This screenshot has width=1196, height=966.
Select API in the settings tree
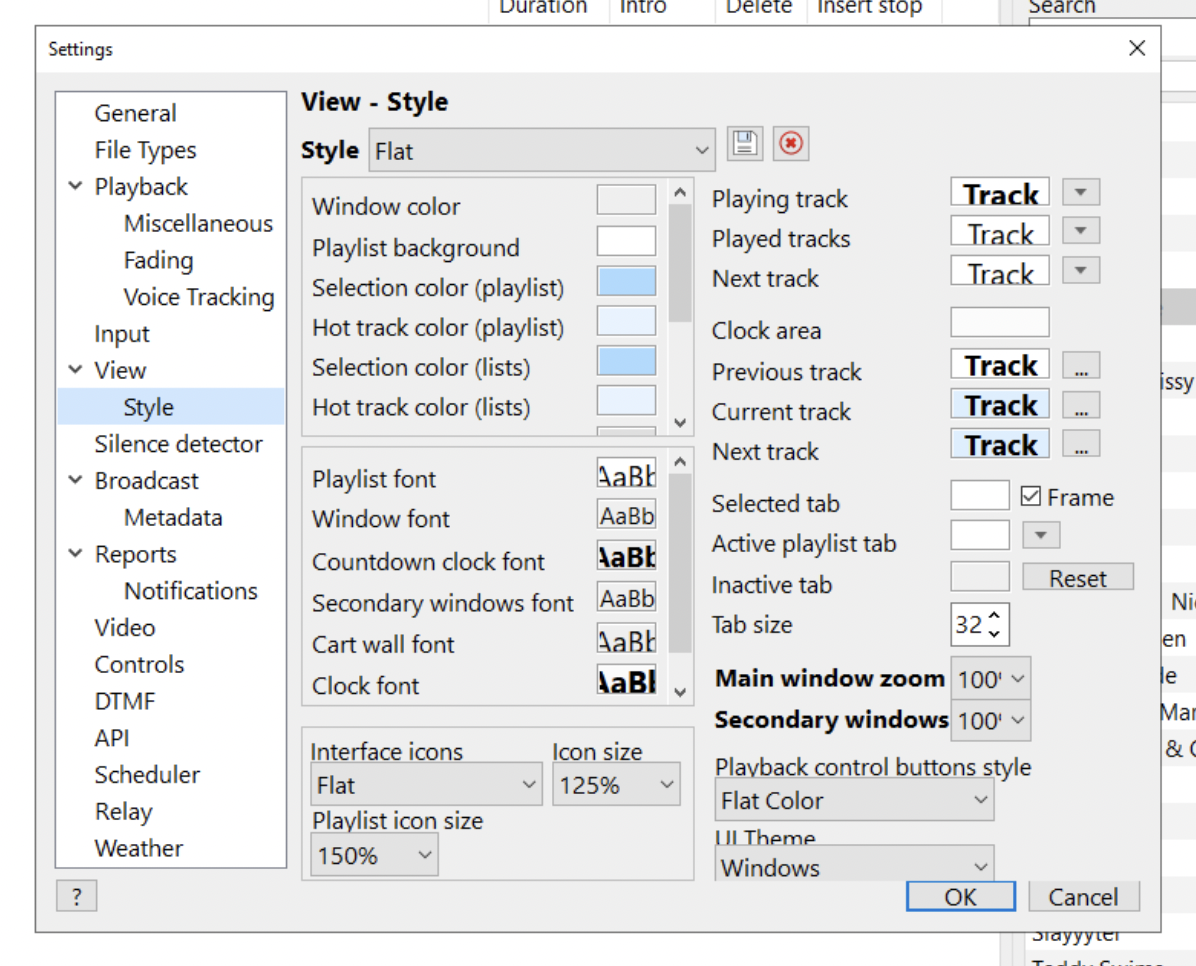coord(111,738)
